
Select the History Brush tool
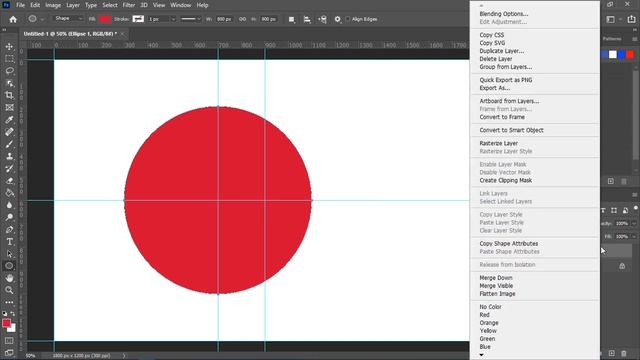coord(9,169)
